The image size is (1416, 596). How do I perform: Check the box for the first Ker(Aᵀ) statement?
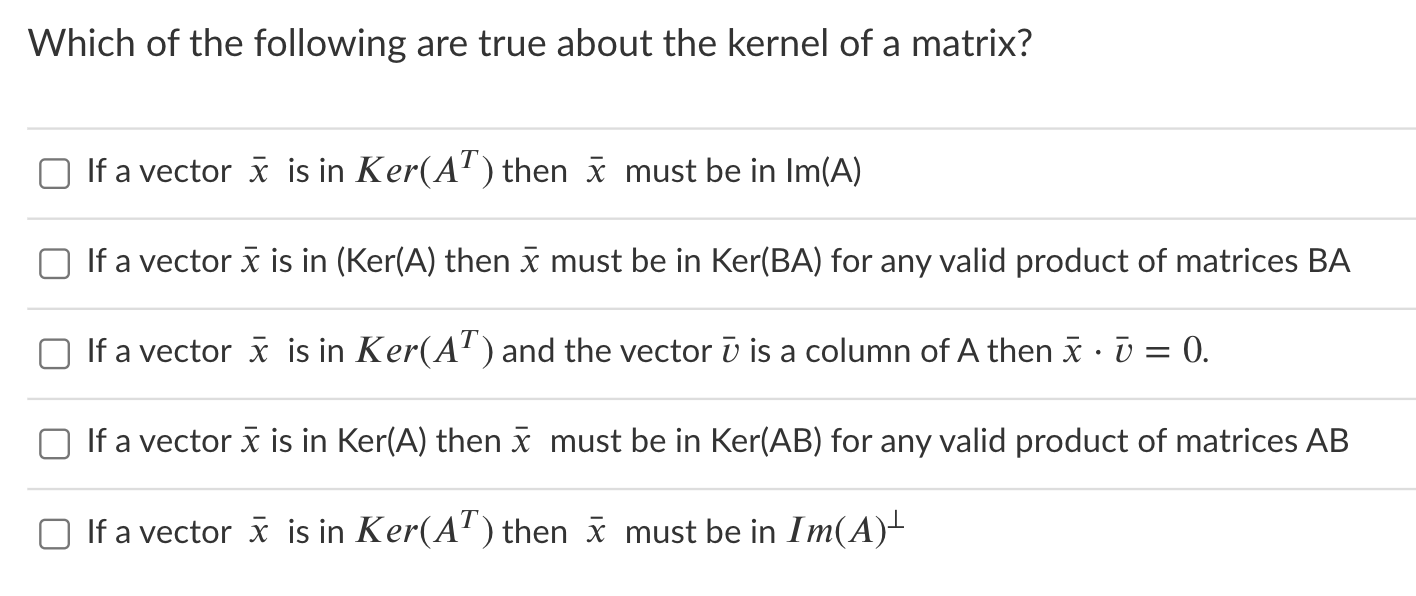tap(54, 173)
